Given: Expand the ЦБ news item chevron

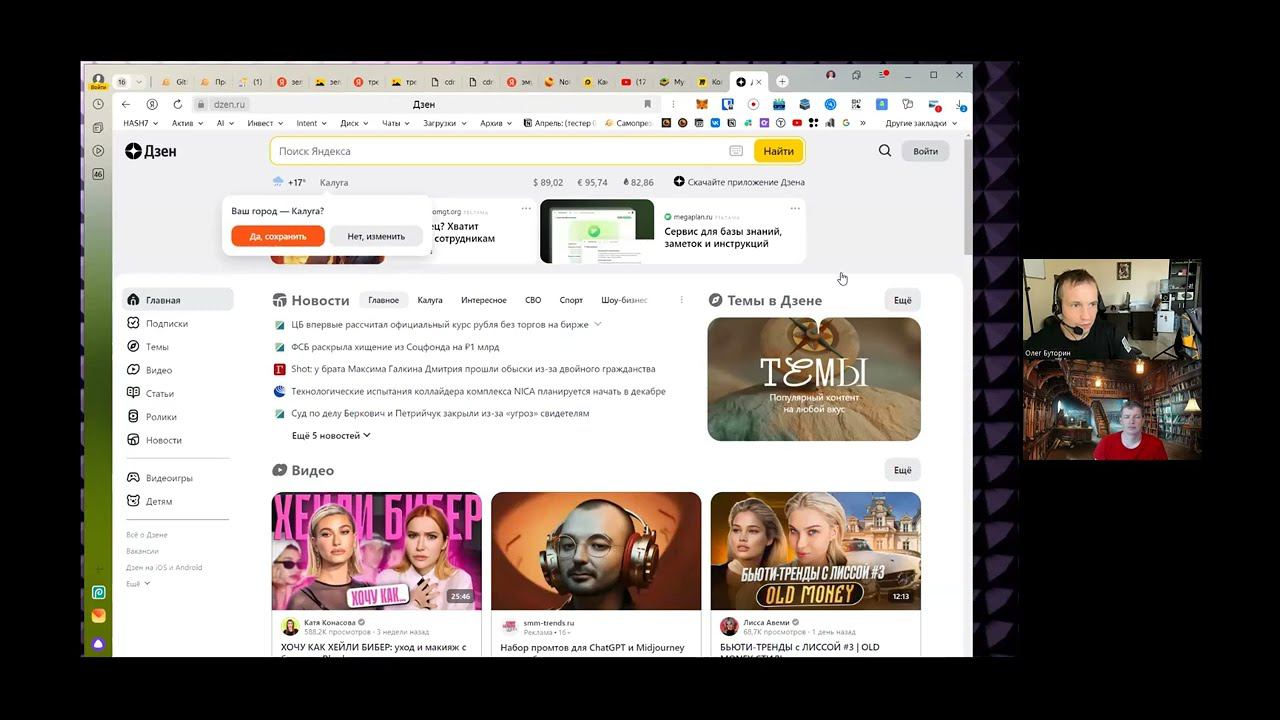Looking at the screenshot, I should pos(598,324).
